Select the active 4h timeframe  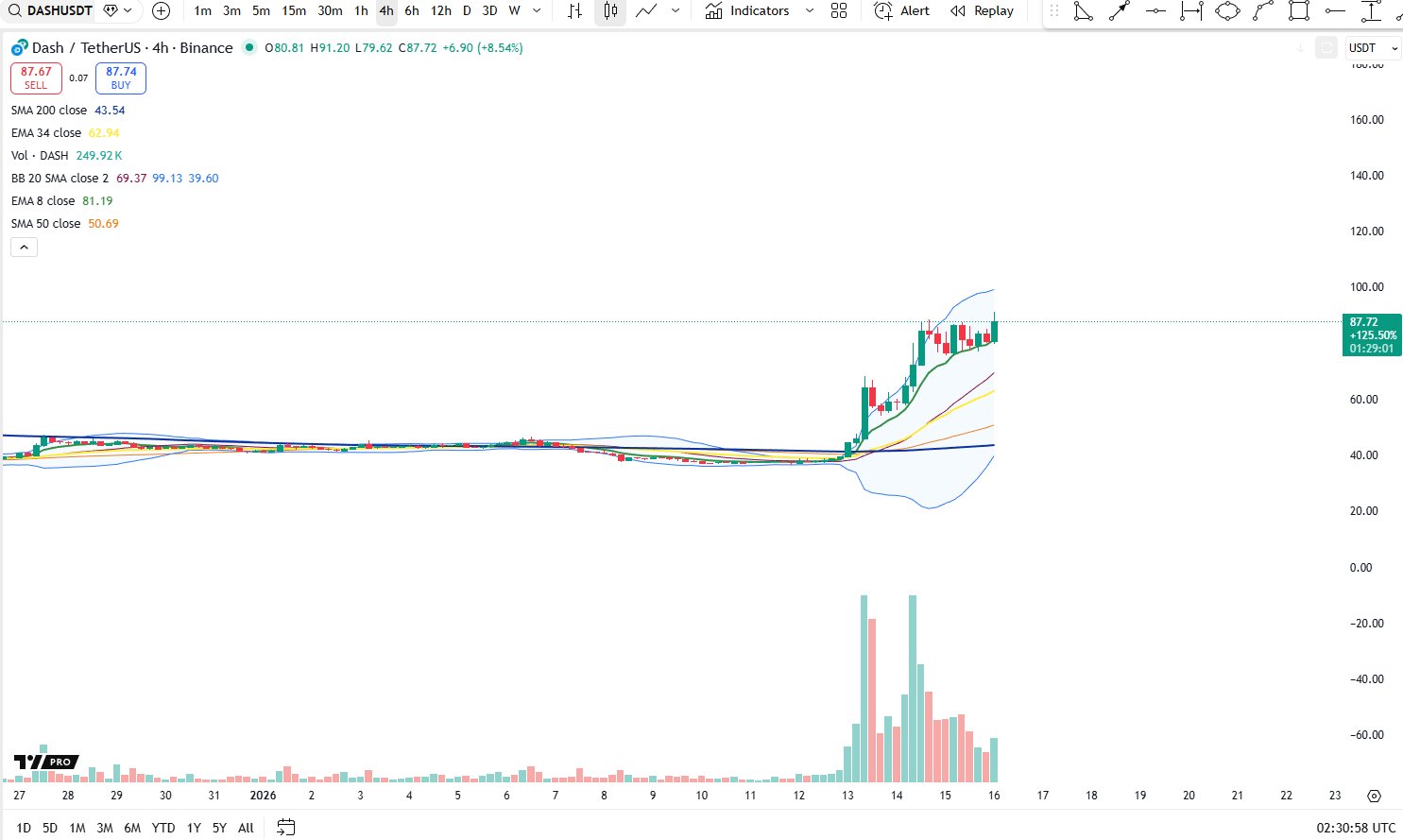(386, 10)
